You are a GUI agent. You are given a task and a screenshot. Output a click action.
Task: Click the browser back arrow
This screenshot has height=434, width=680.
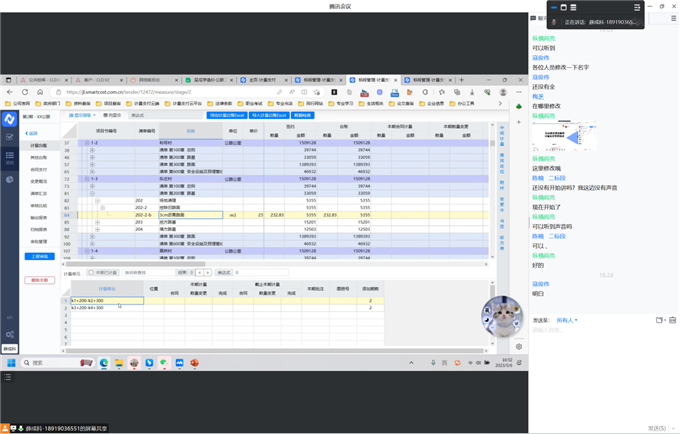tap(12, 92)
